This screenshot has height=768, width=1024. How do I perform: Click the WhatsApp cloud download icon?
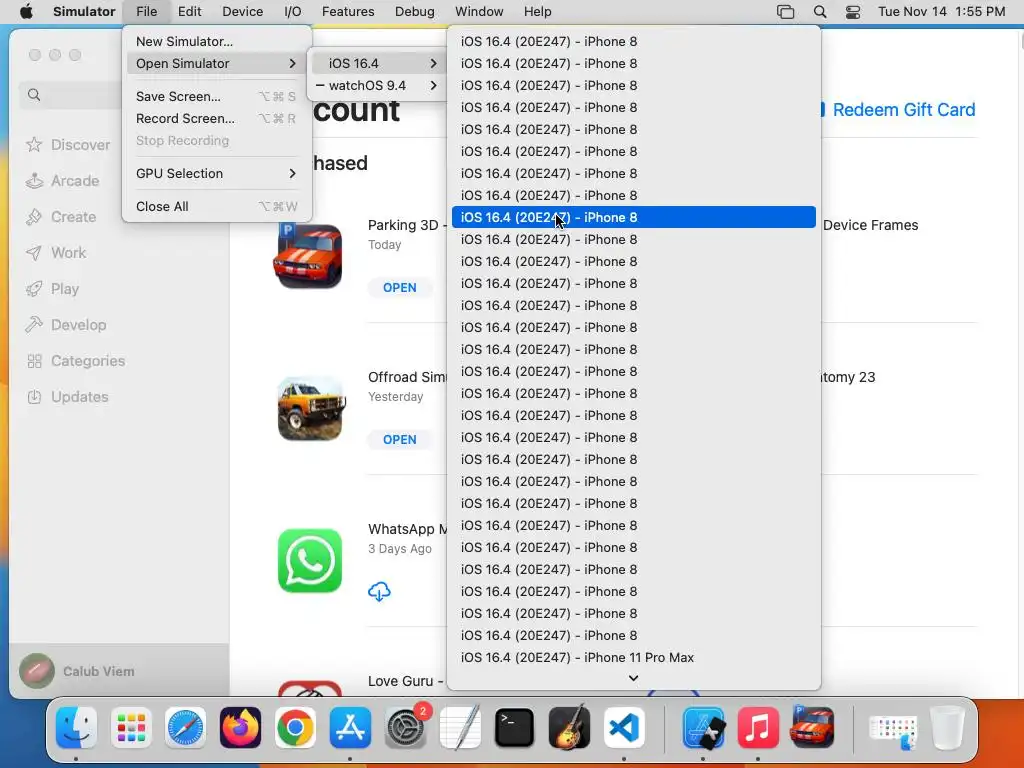coord(379,592)
